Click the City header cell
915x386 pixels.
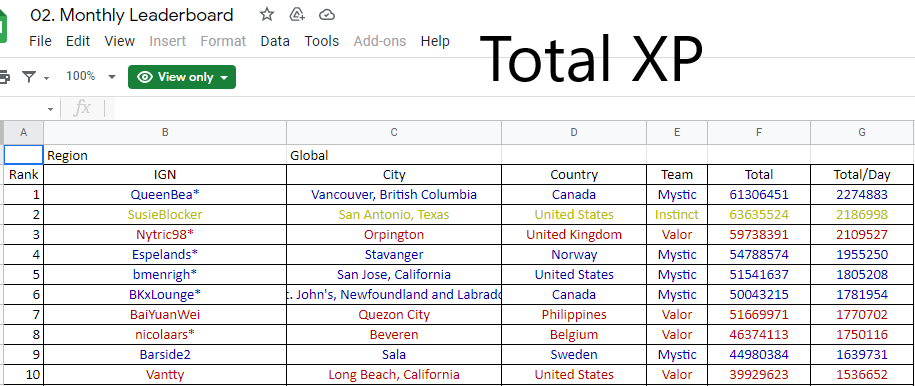(394, 175)
